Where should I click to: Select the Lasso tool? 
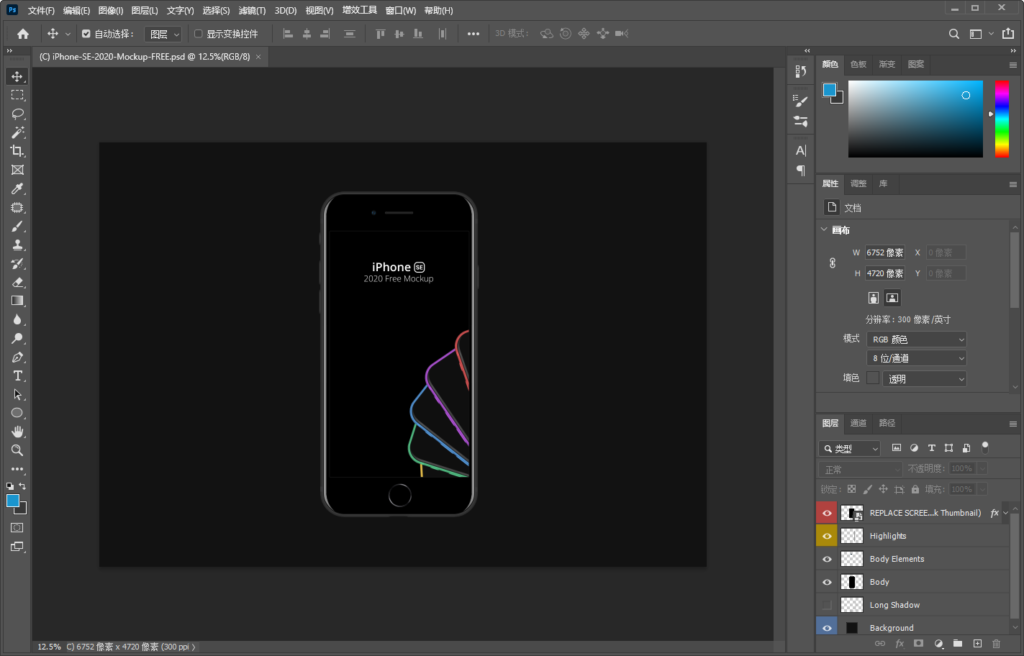click(17, 114)
